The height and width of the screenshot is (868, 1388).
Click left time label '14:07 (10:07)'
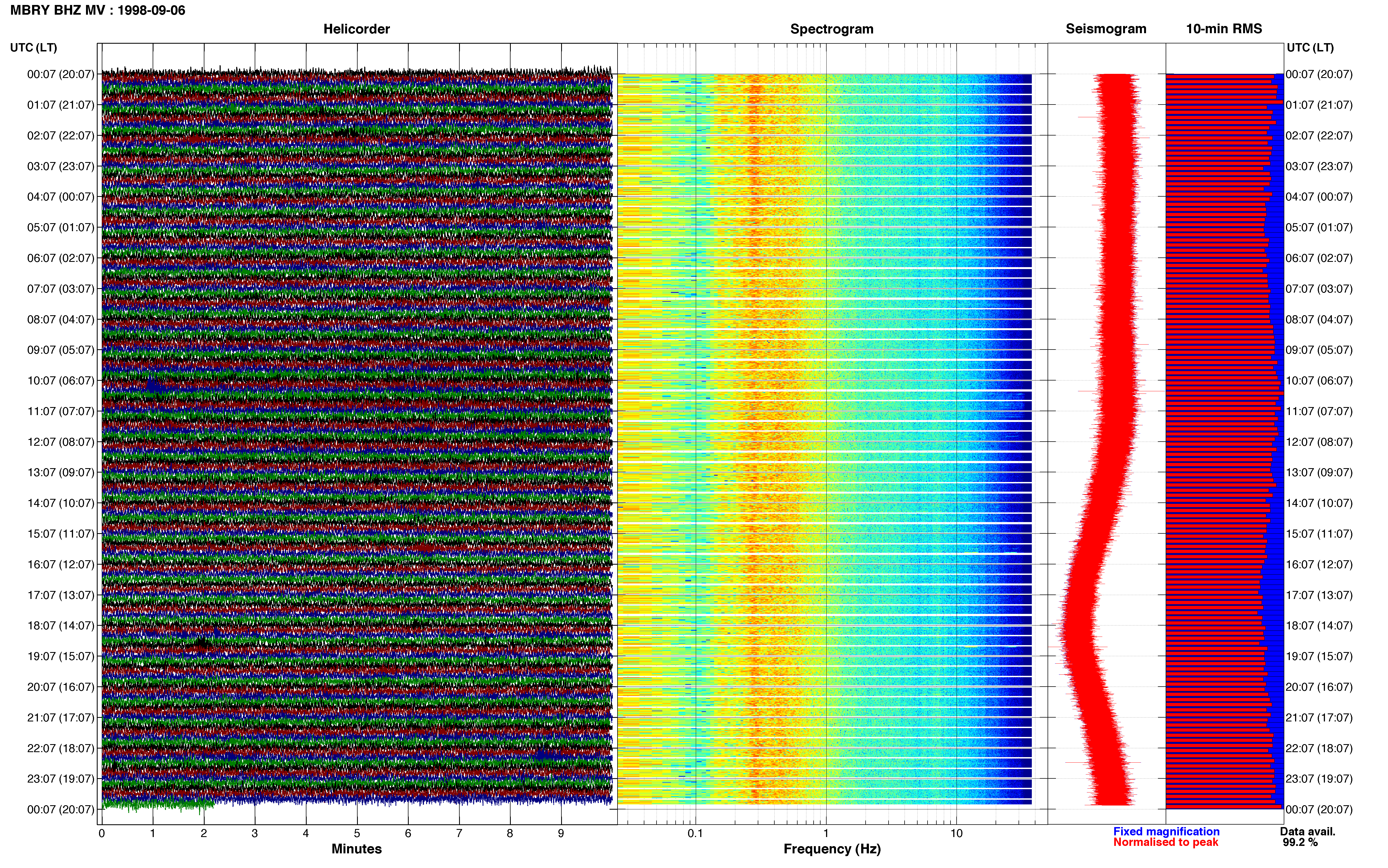(x=60, y=503)
